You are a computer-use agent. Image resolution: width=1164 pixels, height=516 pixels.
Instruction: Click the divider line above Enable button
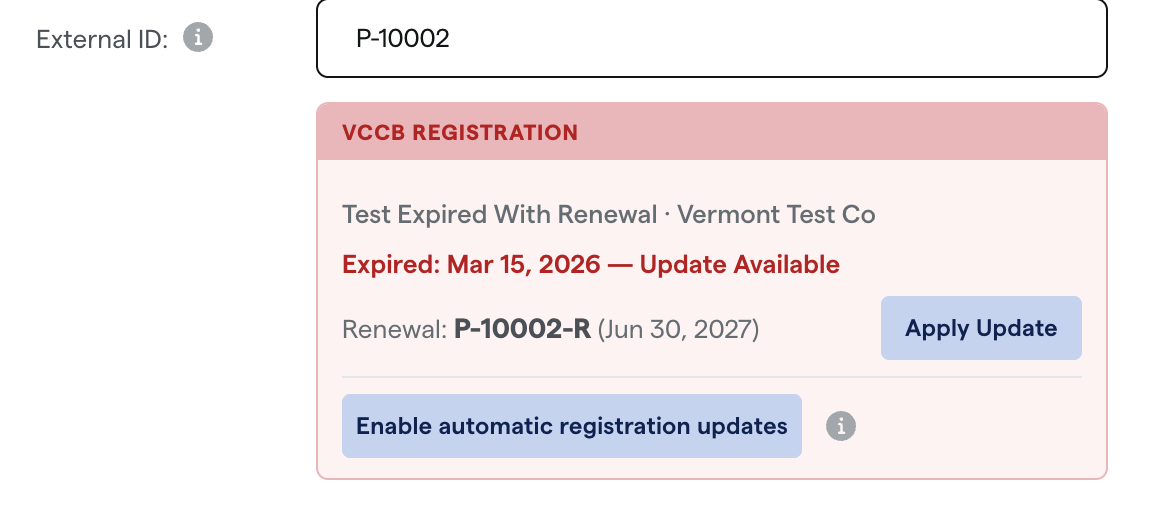pos(712,377)
